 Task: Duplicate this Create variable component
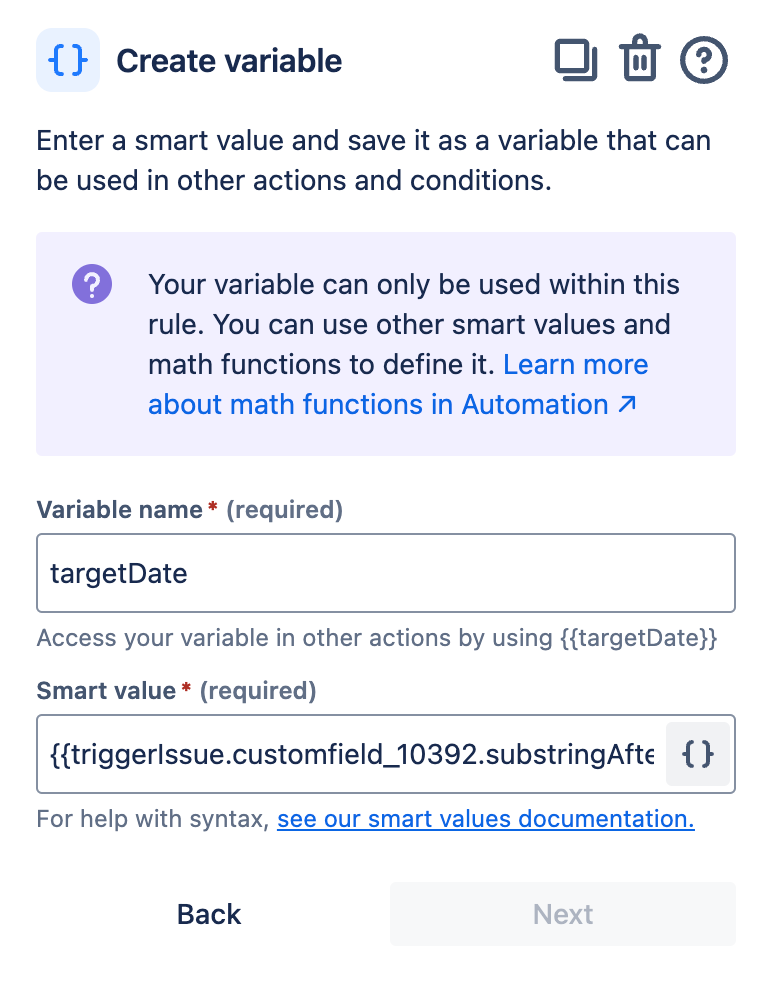576,60
